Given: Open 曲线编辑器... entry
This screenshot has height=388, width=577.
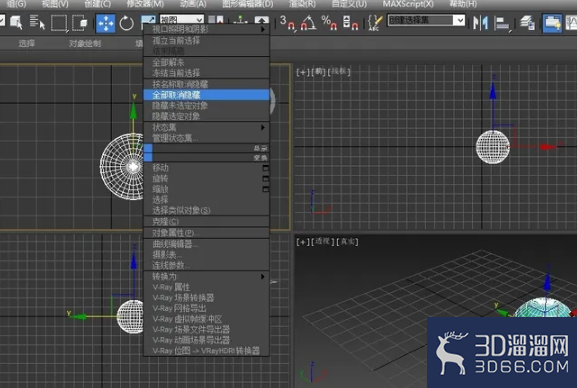Looking at the screenshot, I should (x=206, y=244).
